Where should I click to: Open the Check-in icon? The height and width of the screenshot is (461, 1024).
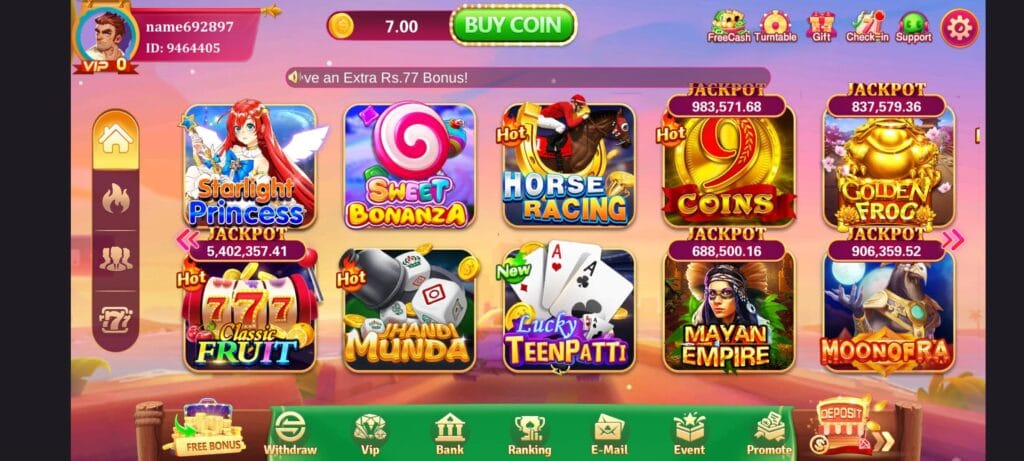[x=867, y=27]
